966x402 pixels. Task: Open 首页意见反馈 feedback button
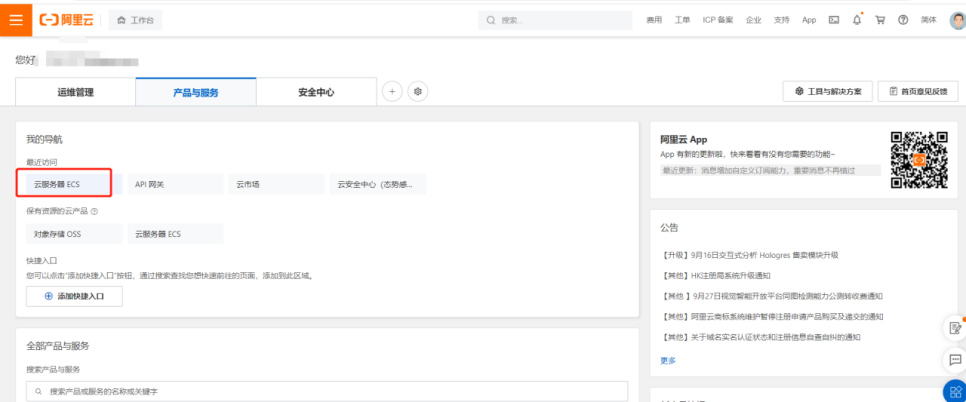pyautogui.click(x=919, y=92)
